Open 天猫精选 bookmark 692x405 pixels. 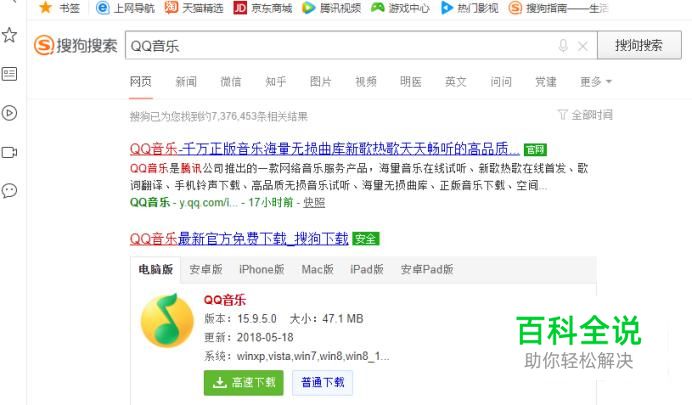click(194, 8)
